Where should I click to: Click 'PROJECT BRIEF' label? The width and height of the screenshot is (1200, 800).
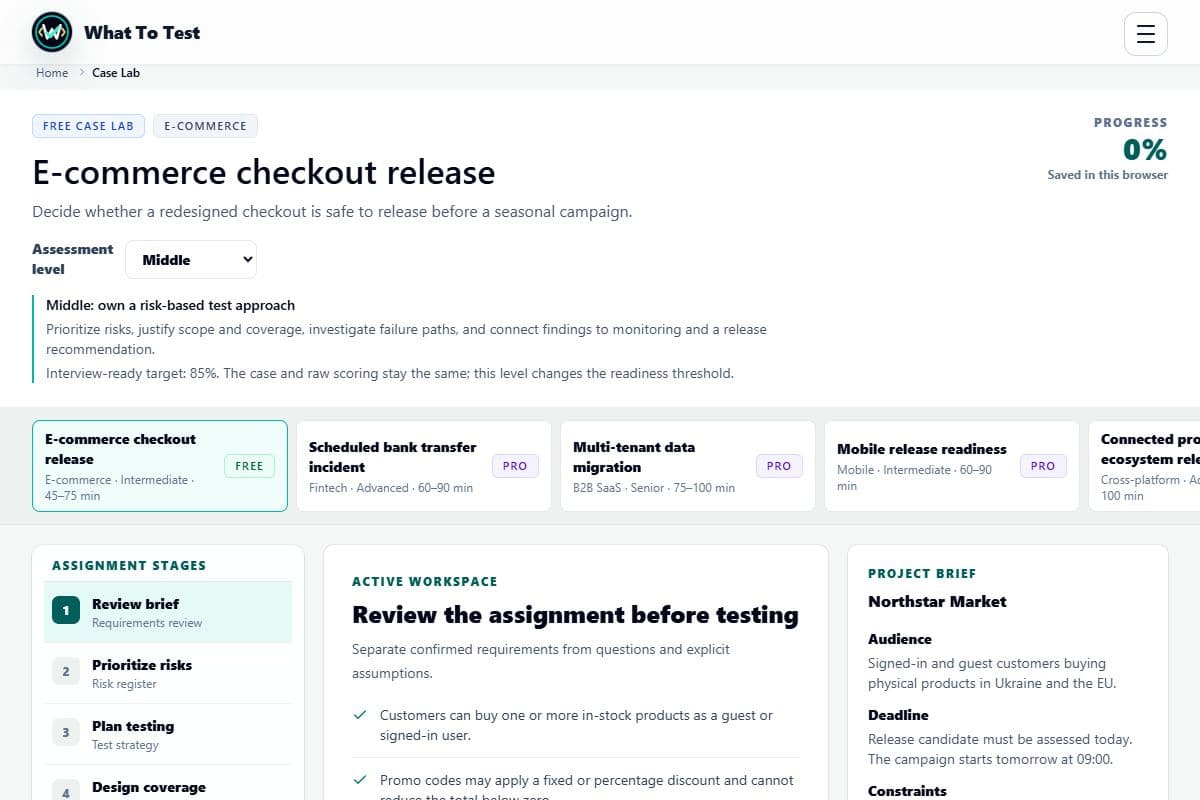922,573
